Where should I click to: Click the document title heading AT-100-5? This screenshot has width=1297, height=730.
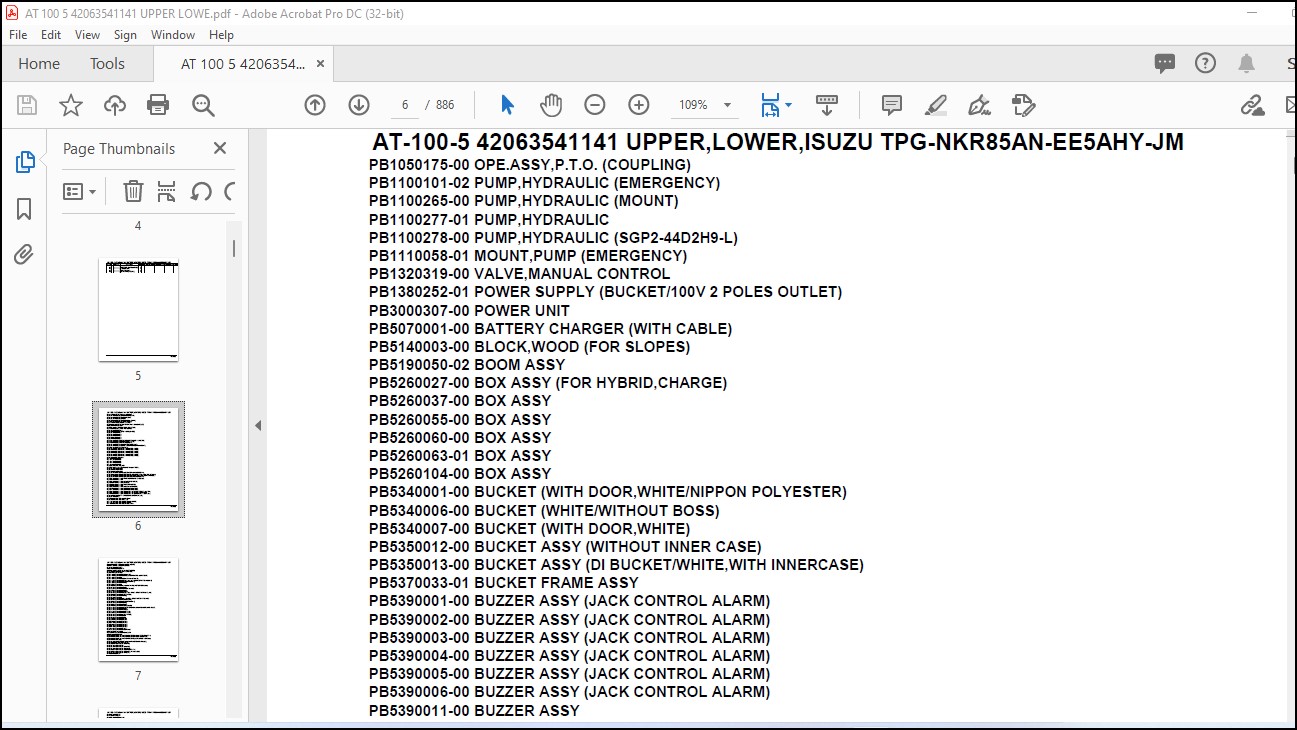tap(778, 142)
